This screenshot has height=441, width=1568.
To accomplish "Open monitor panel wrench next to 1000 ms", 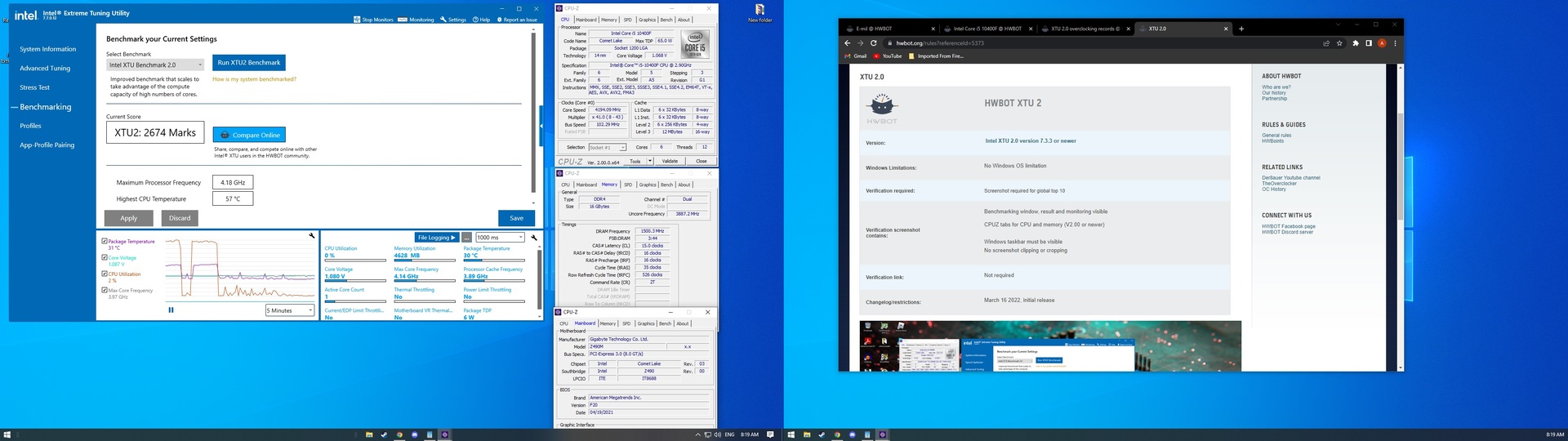I will point(533,238).
